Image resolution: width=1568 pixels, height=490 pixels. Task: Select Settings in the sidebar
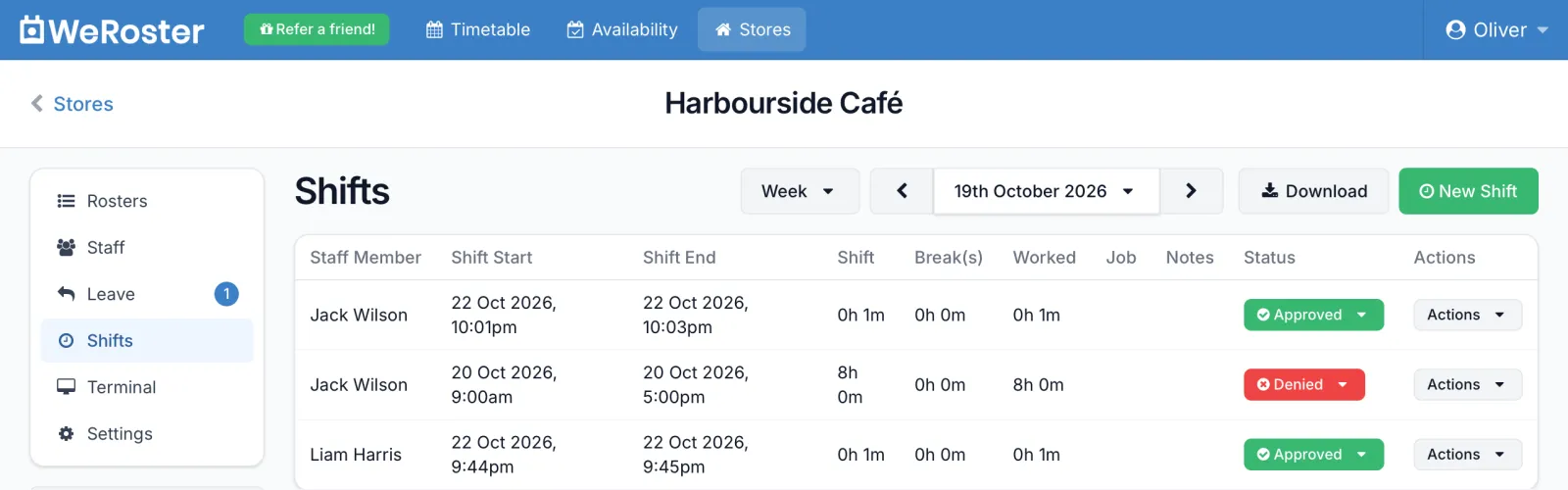coord(147,433)
